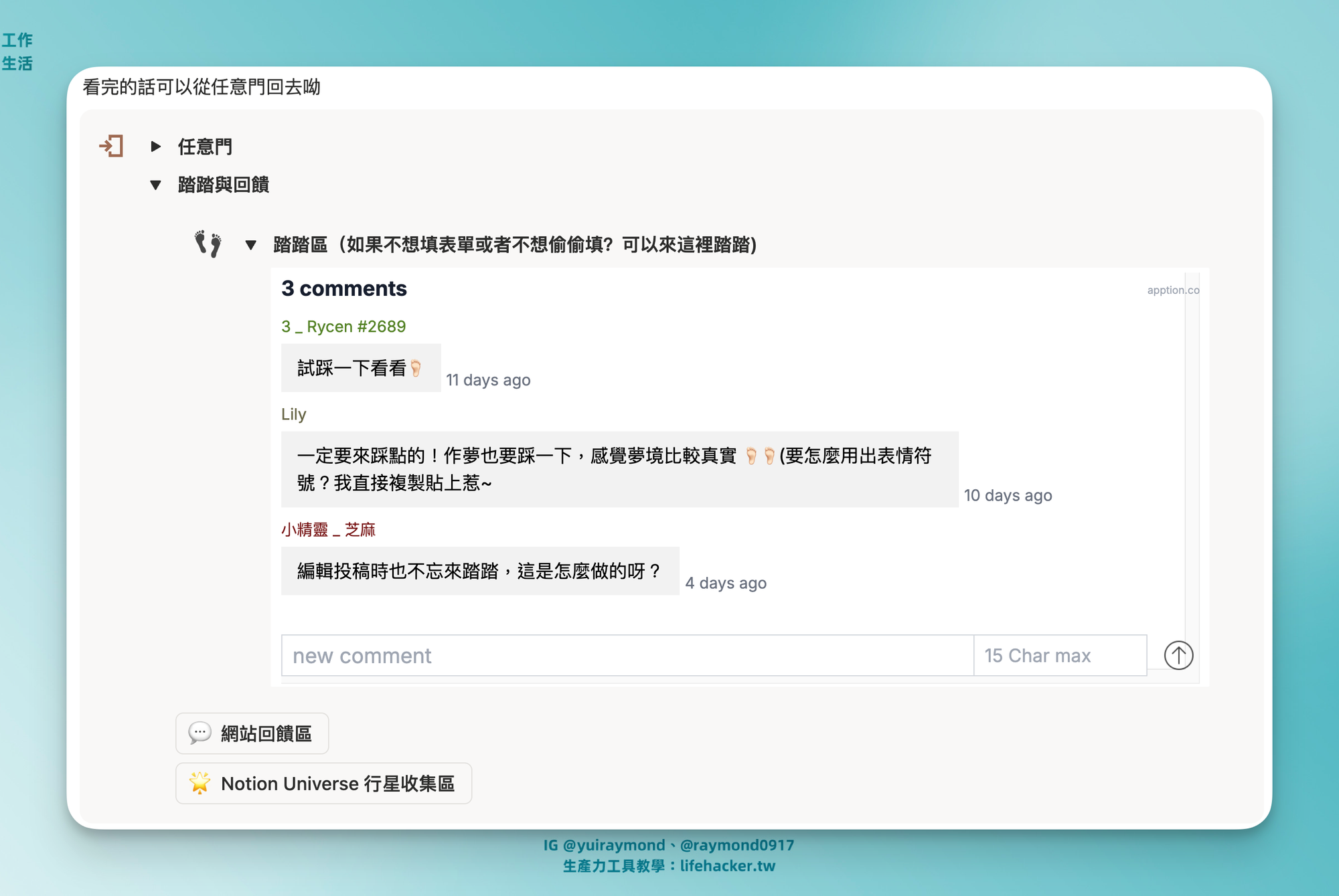The width and height of the screenshot is (1339, 896).
Task: Click commenter name 3 _ Rycen #2689
Action: pyautogui.click(x=343, y=327)
